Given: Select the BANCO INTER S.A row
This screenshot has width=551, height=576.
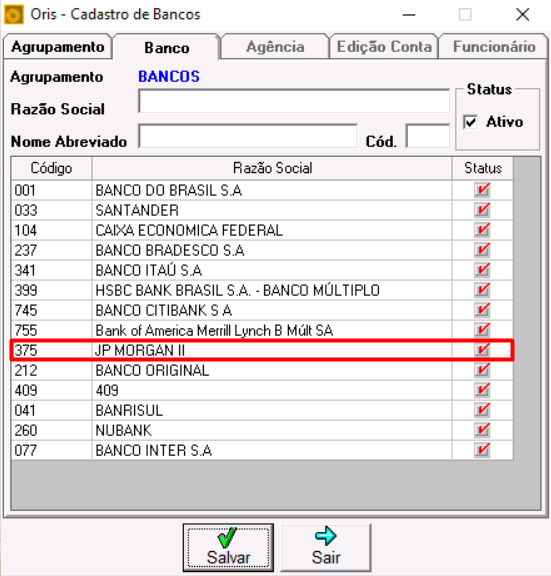Looking at the screenshot, I should coord(262,450).
